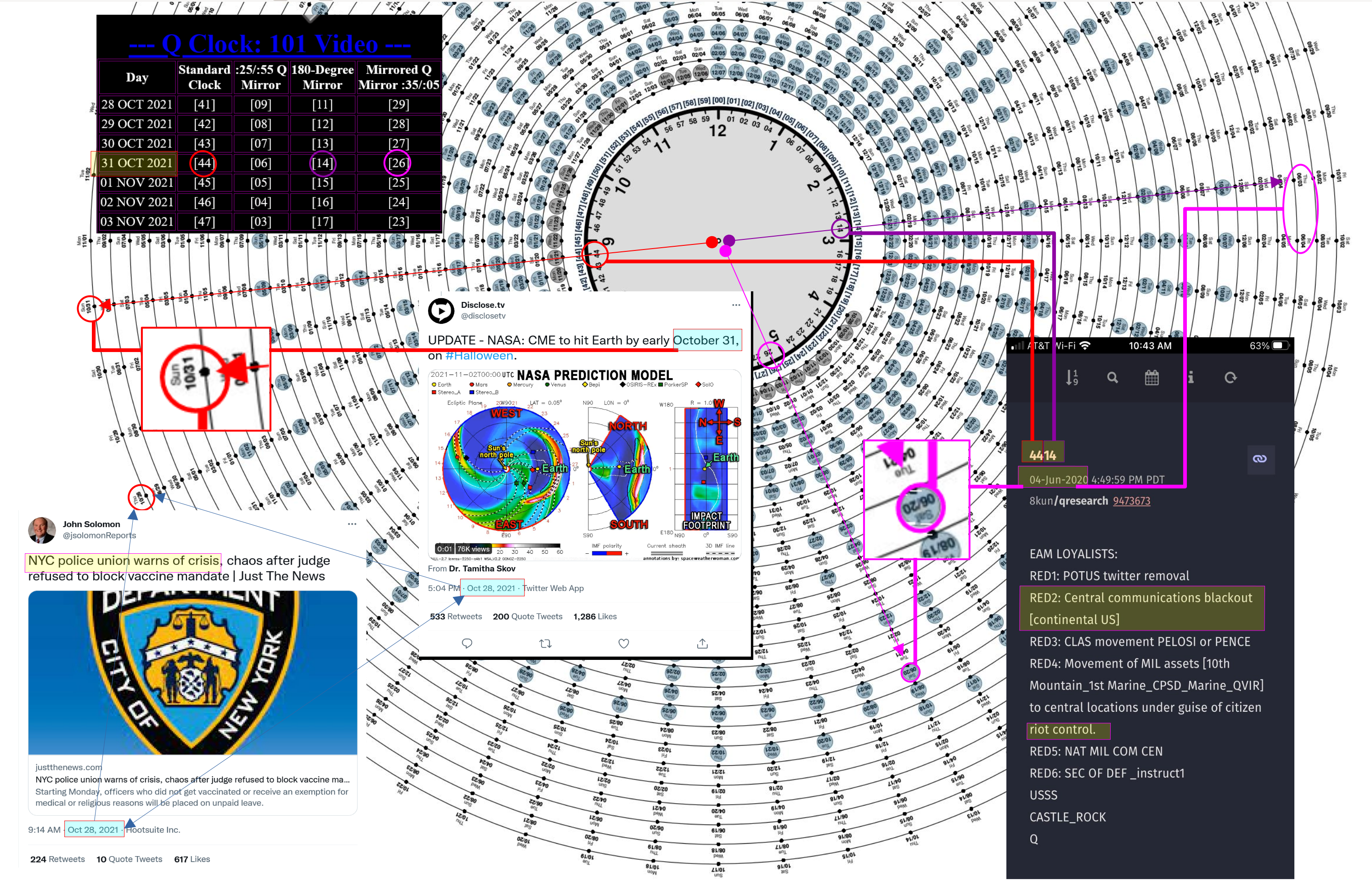
Task: Click the 8kun/qresearch board label
Action: [x=1068, y=501]
